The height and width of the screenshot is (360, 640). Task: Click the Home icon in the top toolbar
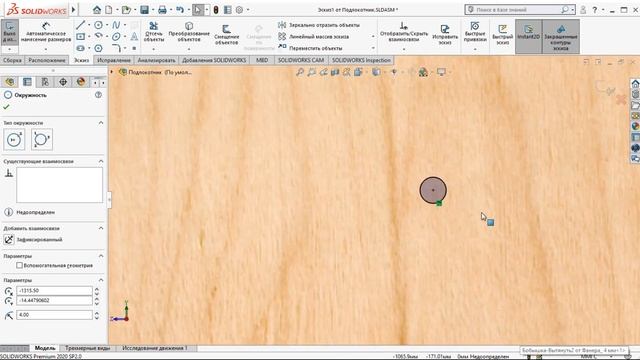point(97,9)
